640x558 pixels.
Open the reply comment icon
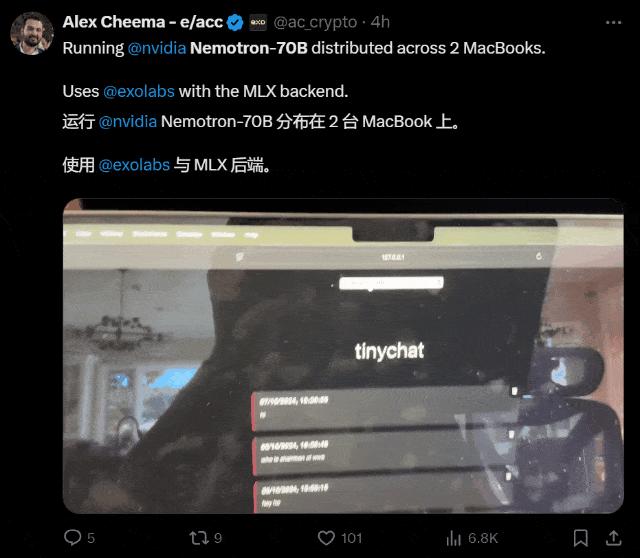click(x=73, y=537)
